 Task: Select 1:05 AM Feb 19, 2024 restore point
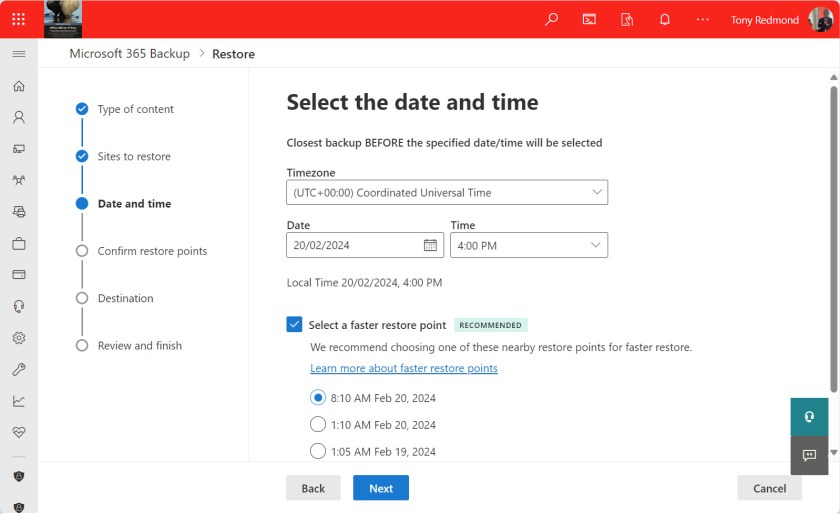[x=318, y=451]
